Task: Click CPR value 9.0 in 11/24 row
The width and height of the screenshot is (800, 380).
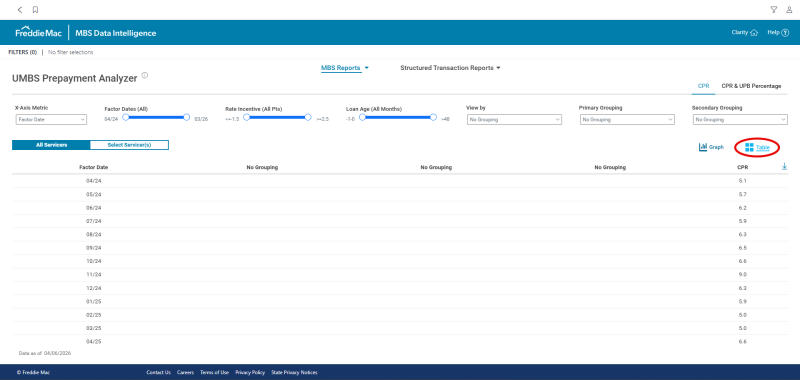Action: coord(742,274)
